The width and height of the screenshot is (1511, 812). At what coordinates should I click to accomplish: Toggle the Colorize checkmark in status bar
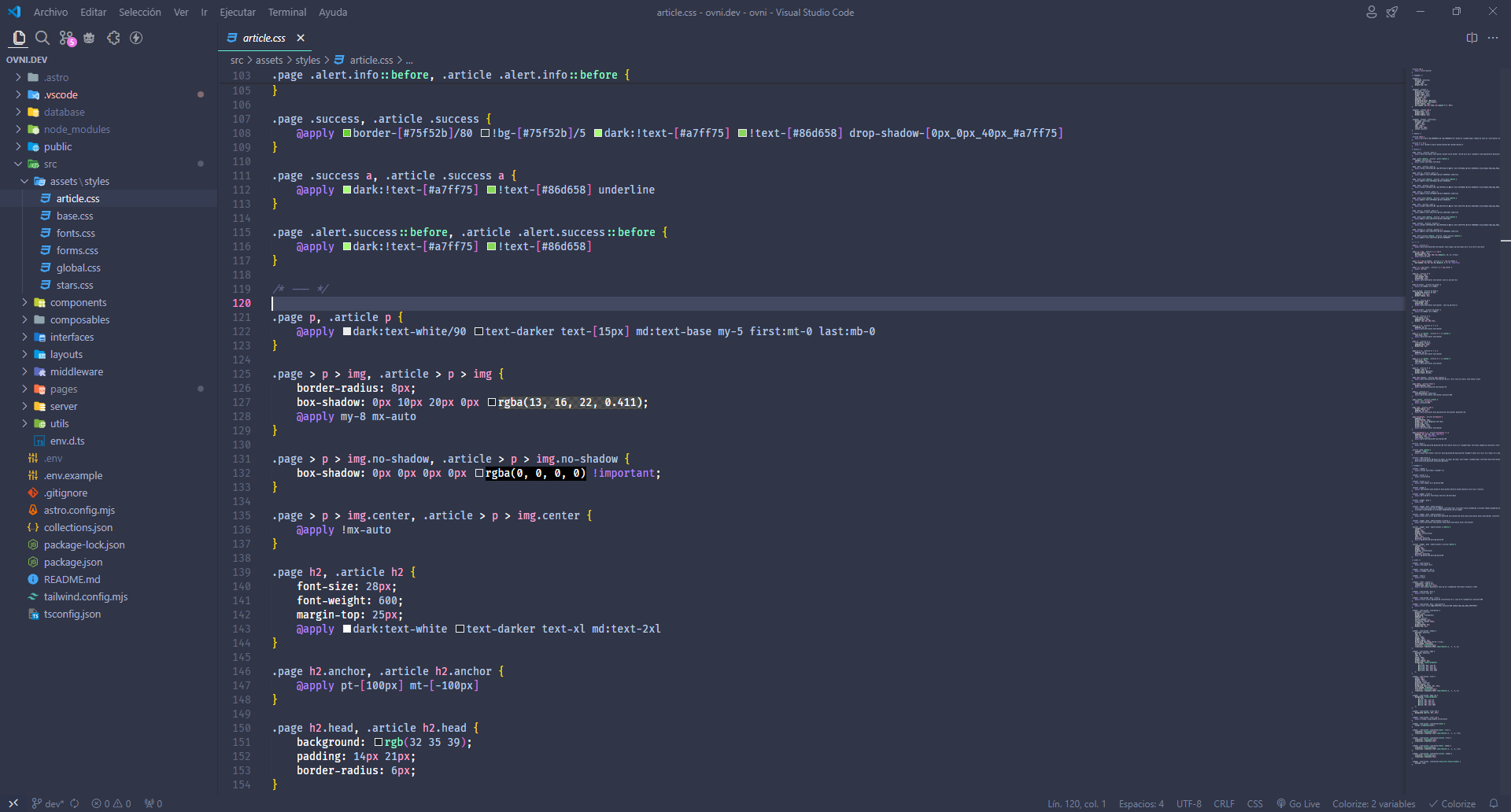[x=1452, y=803]
